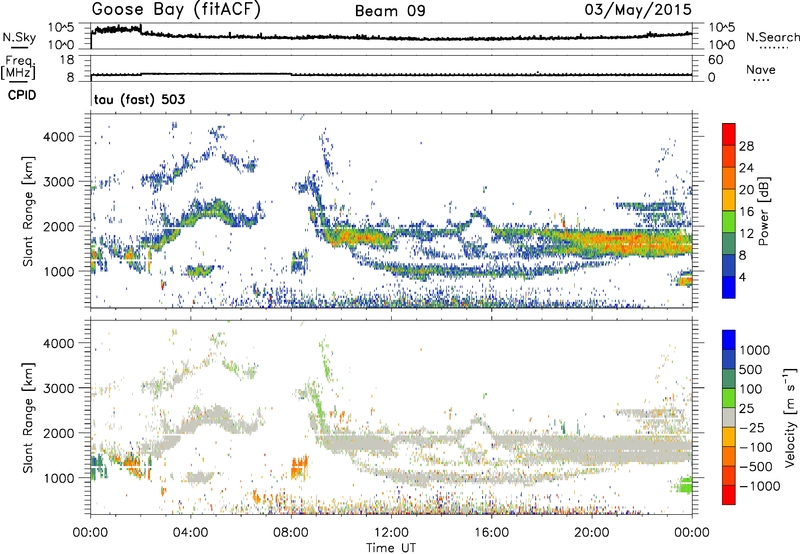Click the '500' tick on Velocity colorbar
The image size is (800, 554).
(751, 370)
